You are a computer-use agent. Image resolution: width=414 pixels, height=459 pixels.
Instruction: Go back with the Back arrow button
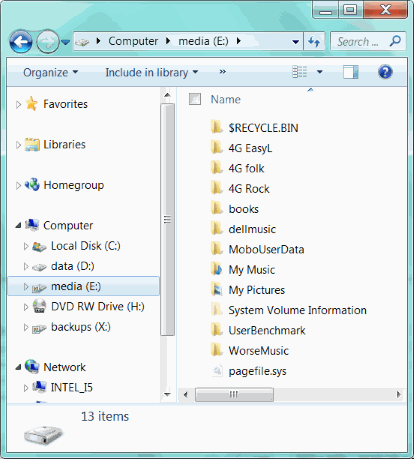(x=21, y=42)
